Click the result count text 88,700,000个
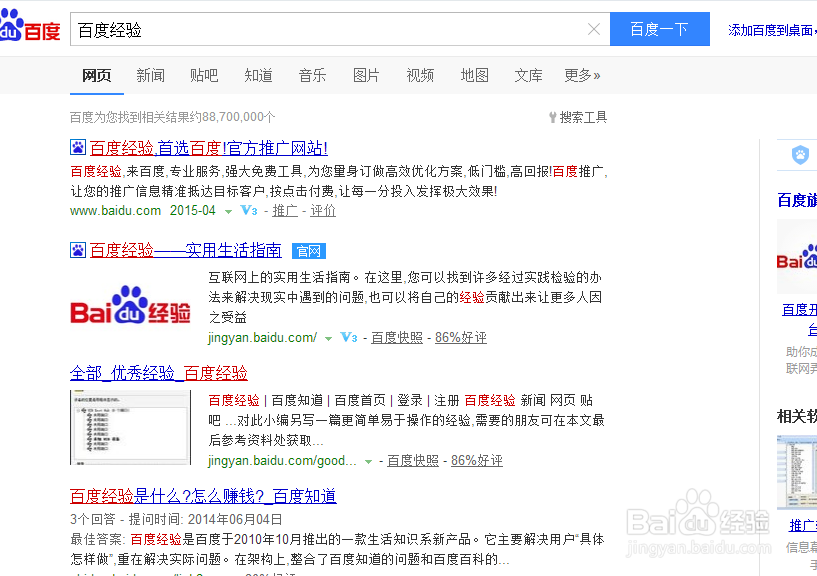This screenshot has height=576, width=817. (239, 117)
